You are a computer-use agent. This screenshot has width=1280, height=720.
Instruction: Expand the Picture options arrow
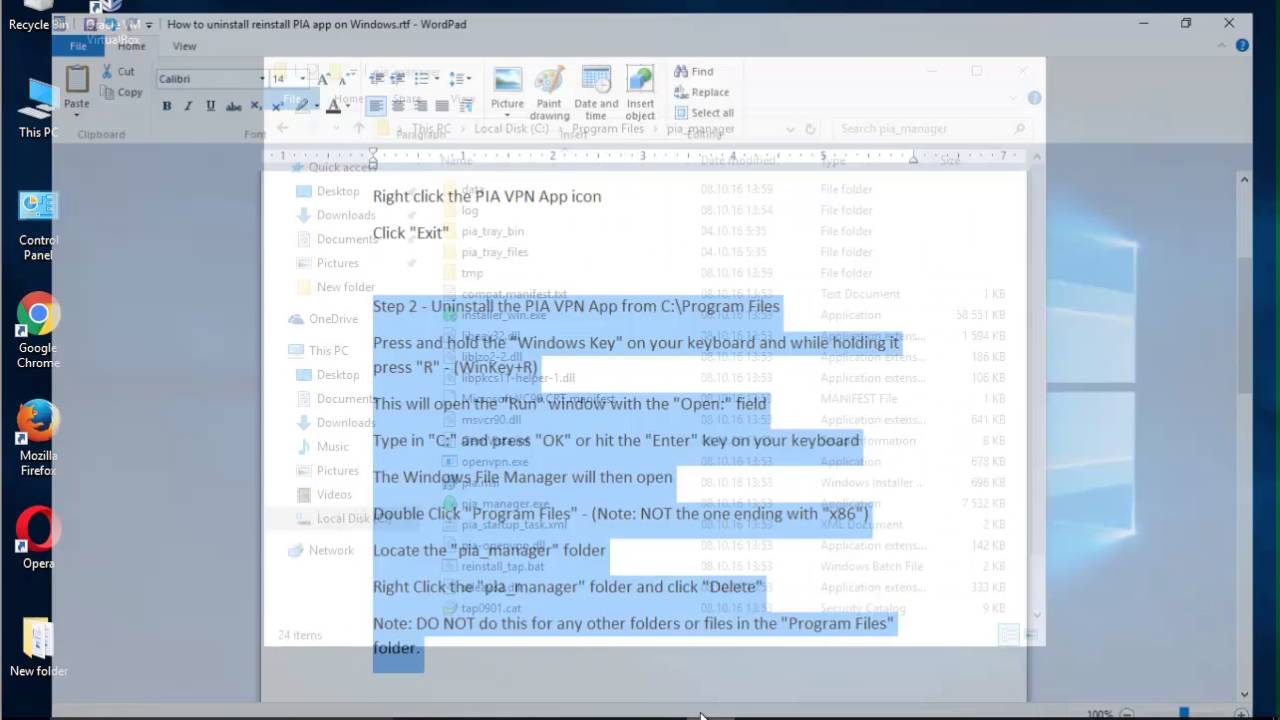(x=507, y=117)
